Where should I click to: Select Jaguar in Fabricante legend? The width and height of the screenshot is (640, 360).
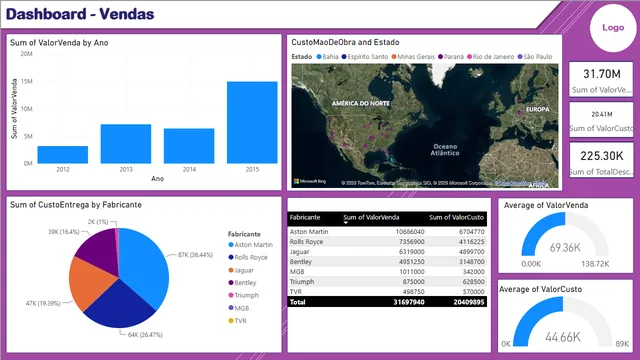[241, 270]
